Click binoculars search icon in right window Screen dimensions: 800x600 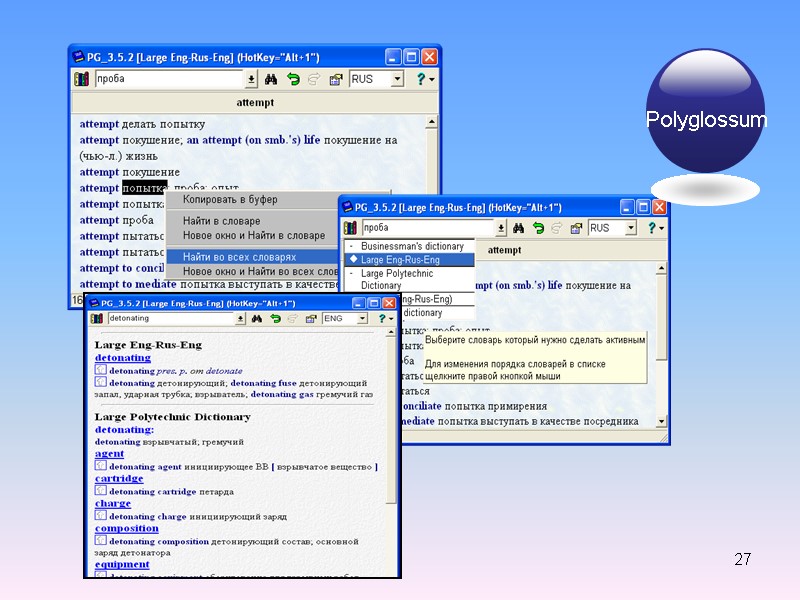[518, 228]
